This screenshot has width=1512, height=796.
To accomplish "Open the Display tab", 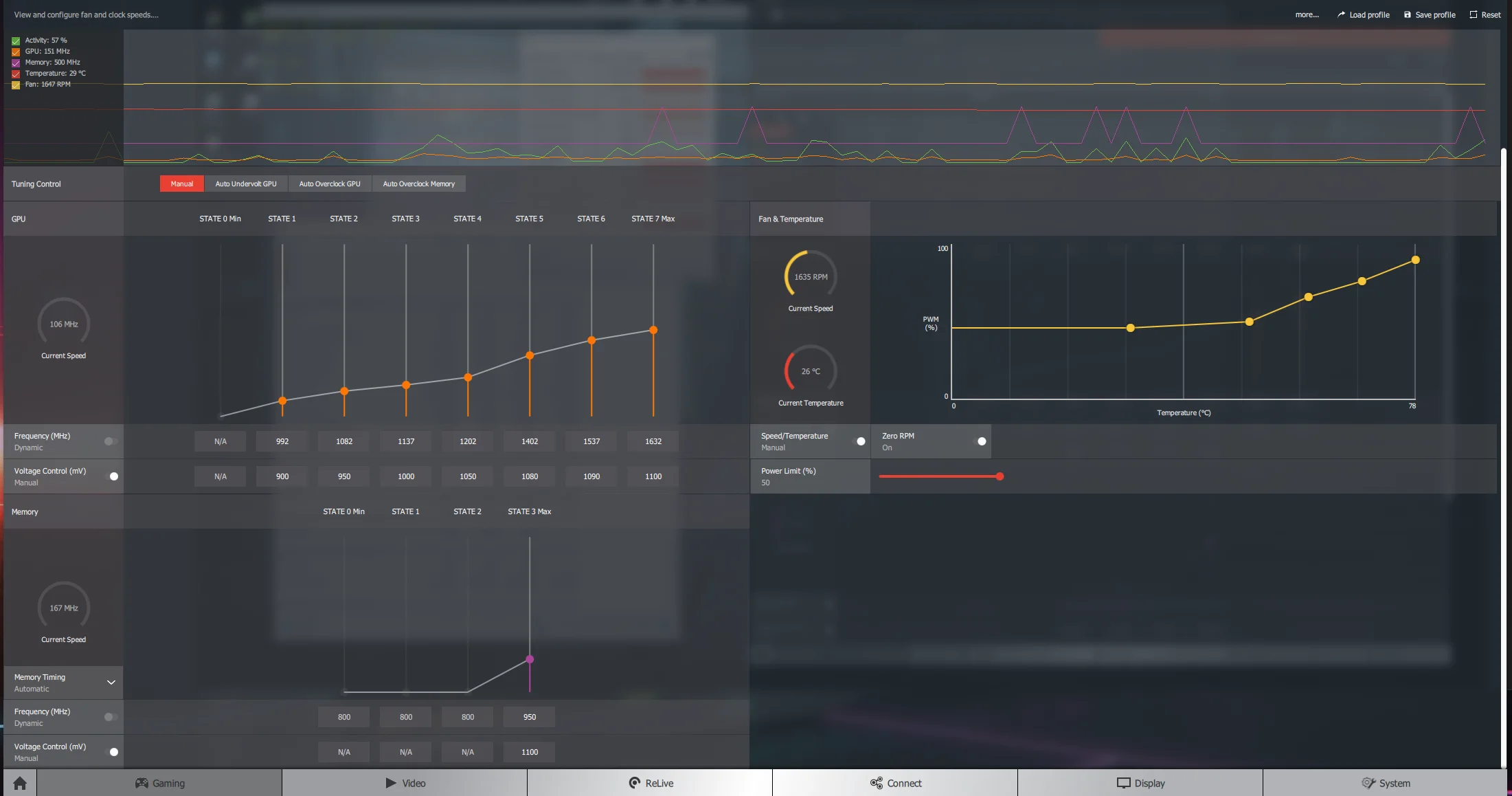I will tap(1140, 783).
